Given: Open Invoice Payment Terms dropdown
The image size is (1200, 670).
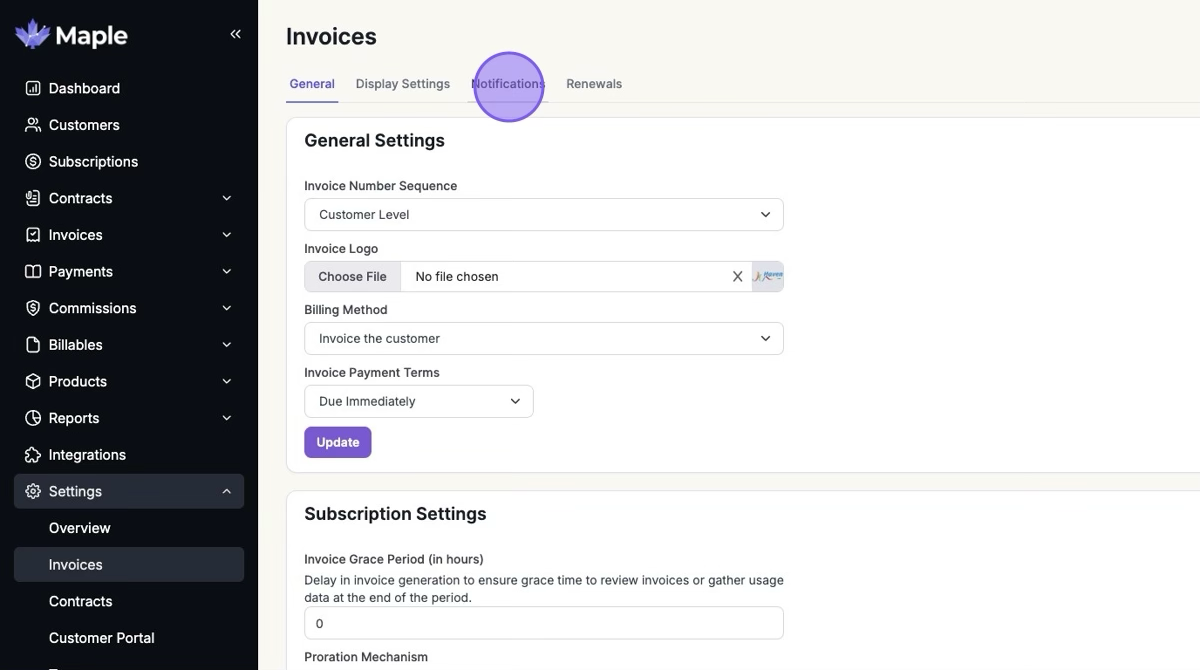Looking at the screenshot, I should point(418,401).
